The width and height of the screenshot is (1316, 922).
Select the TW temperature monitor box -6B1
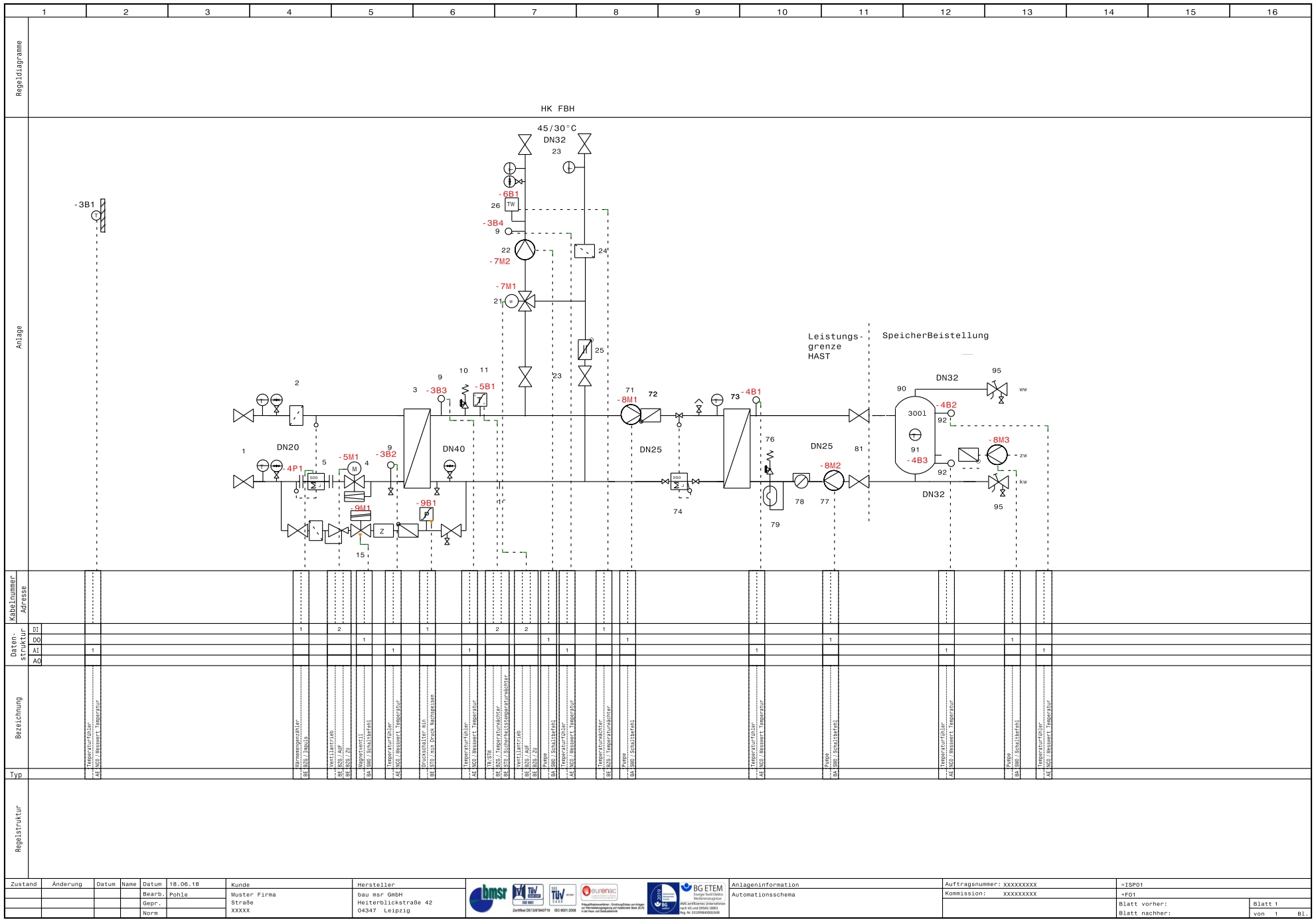(x=511, y=205)
